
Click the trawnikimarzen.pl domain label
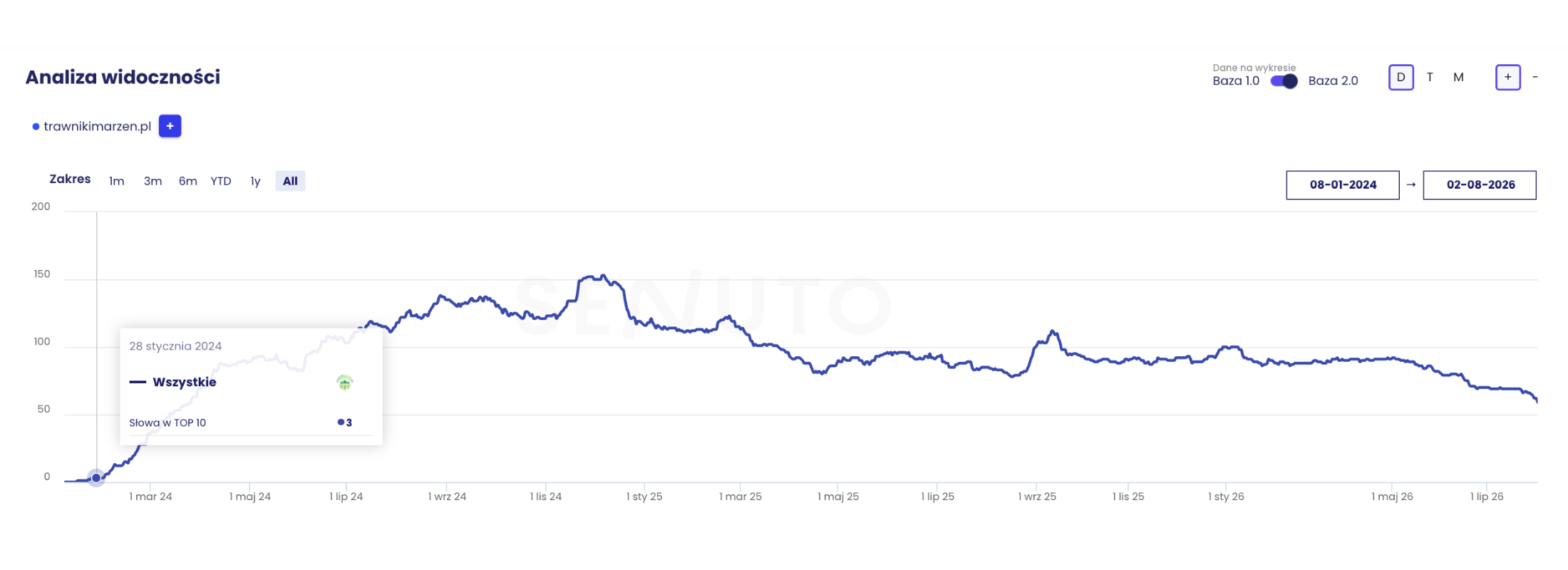pos(98,126)
